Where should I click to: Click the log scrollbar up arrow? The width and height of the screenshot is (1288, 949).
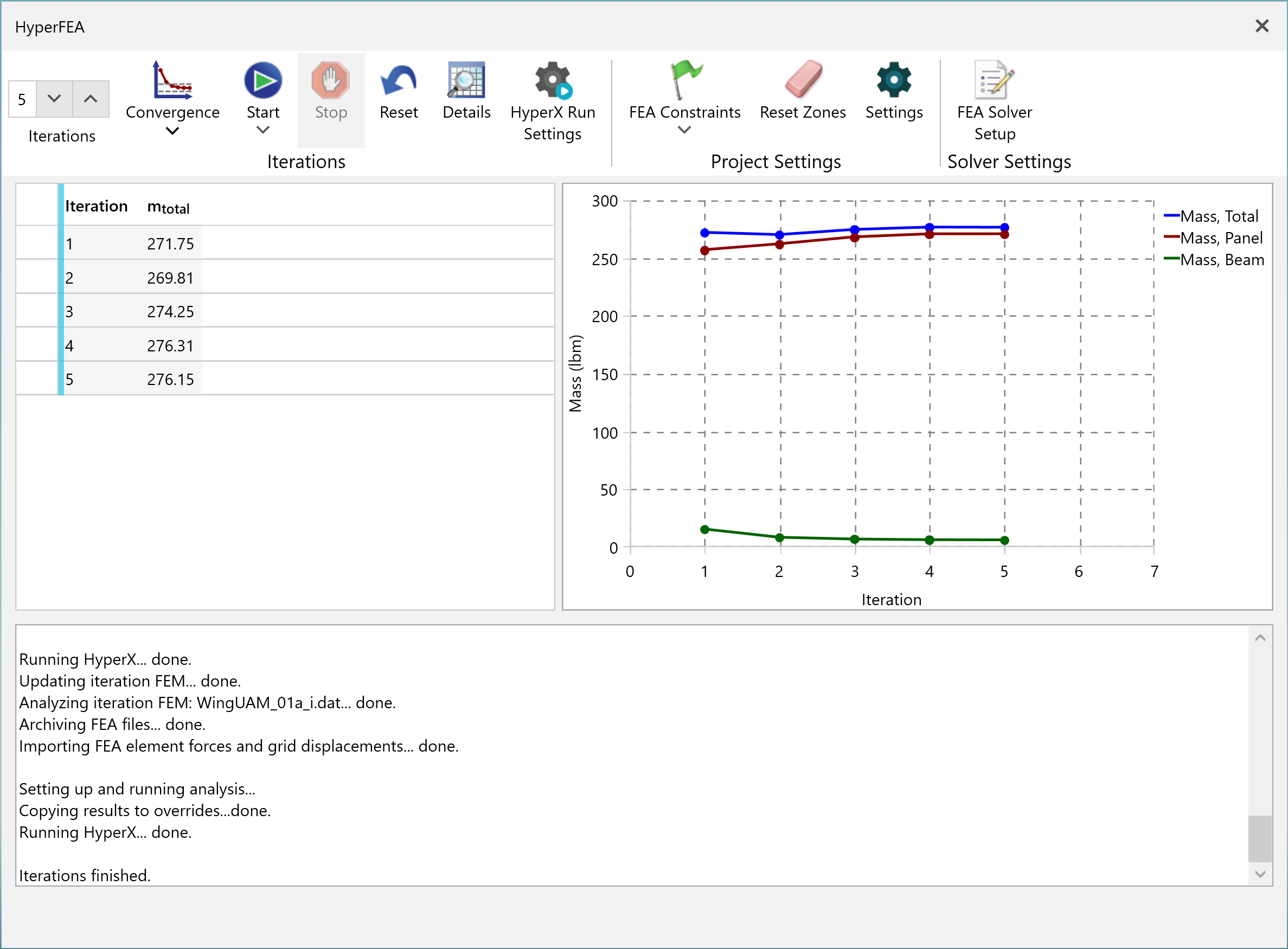point(1260,638)
